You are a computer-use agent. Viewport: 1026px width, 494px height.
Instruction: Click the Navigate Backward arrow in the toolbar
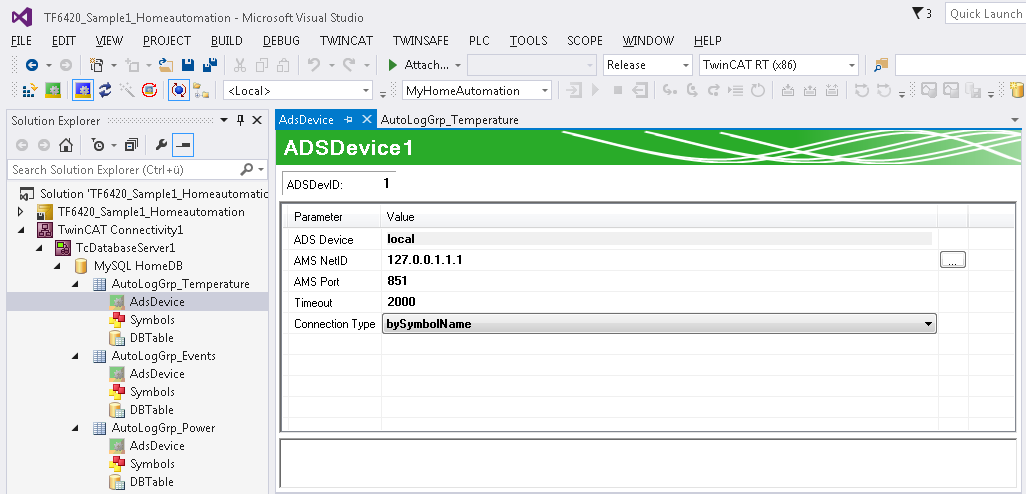(31, 65)
